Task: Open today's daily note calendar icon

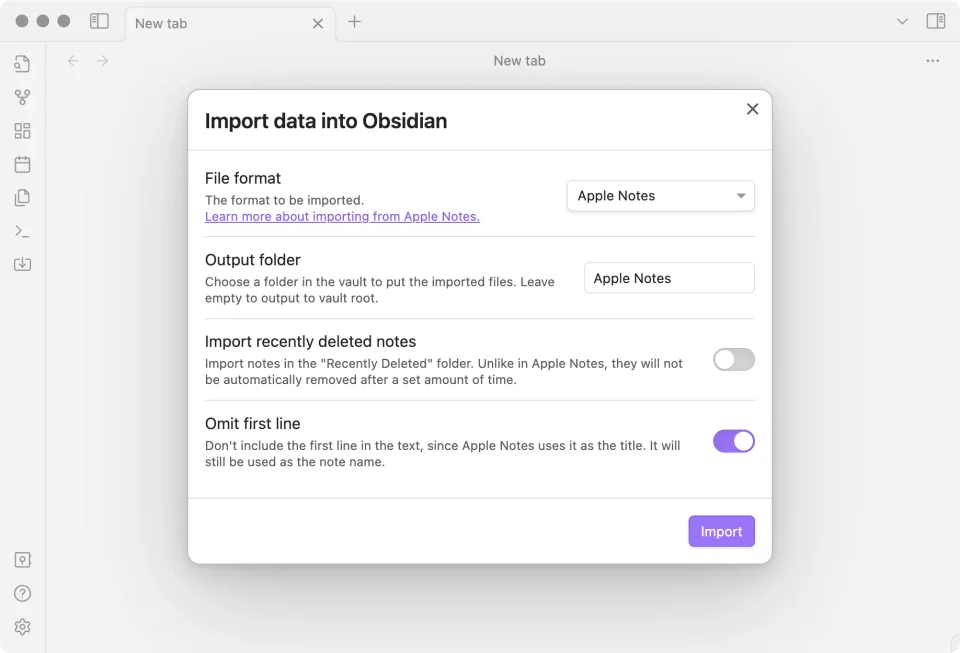Action: pos(22,164)
